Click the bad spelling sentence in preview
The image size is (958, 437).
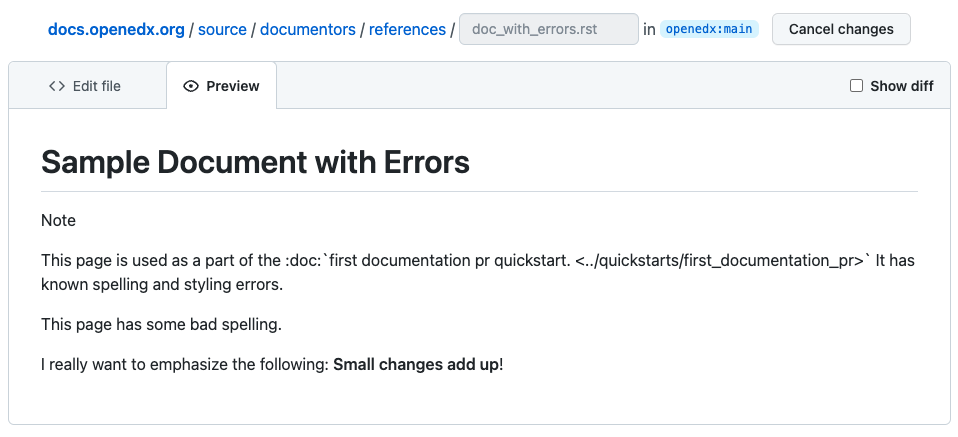click(162, 324)
